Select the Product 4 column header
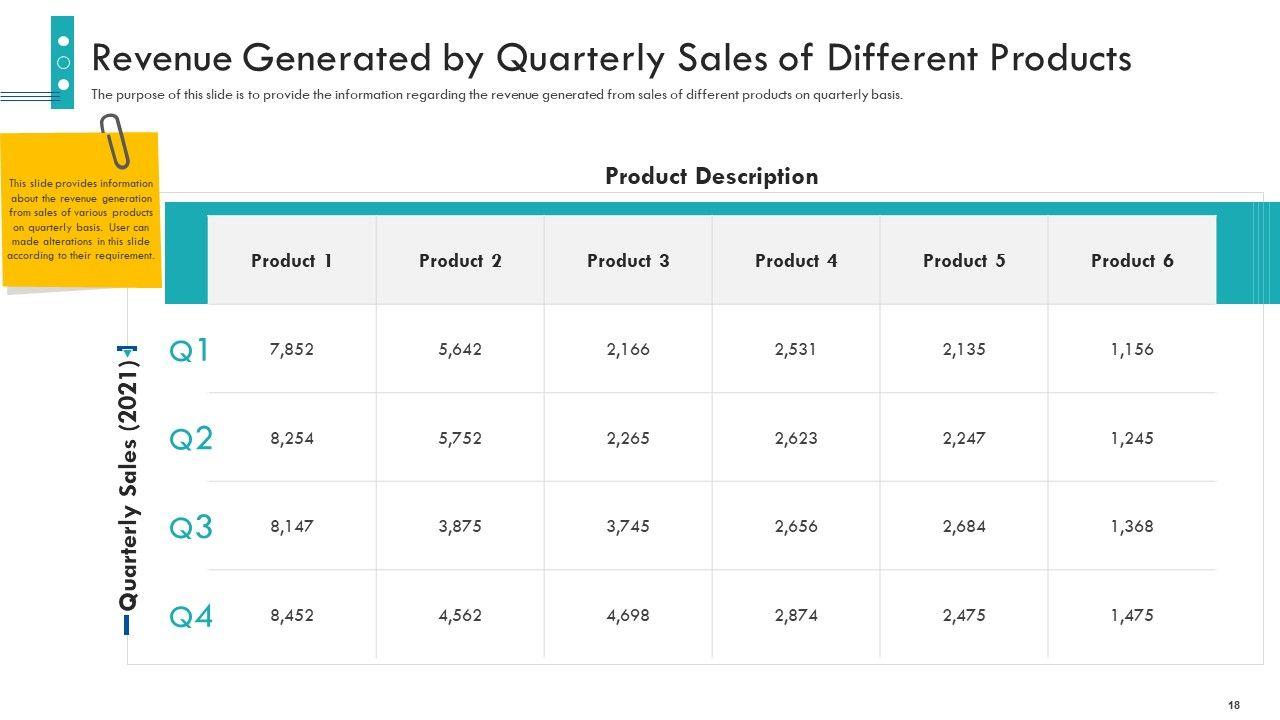 point(796,261)
